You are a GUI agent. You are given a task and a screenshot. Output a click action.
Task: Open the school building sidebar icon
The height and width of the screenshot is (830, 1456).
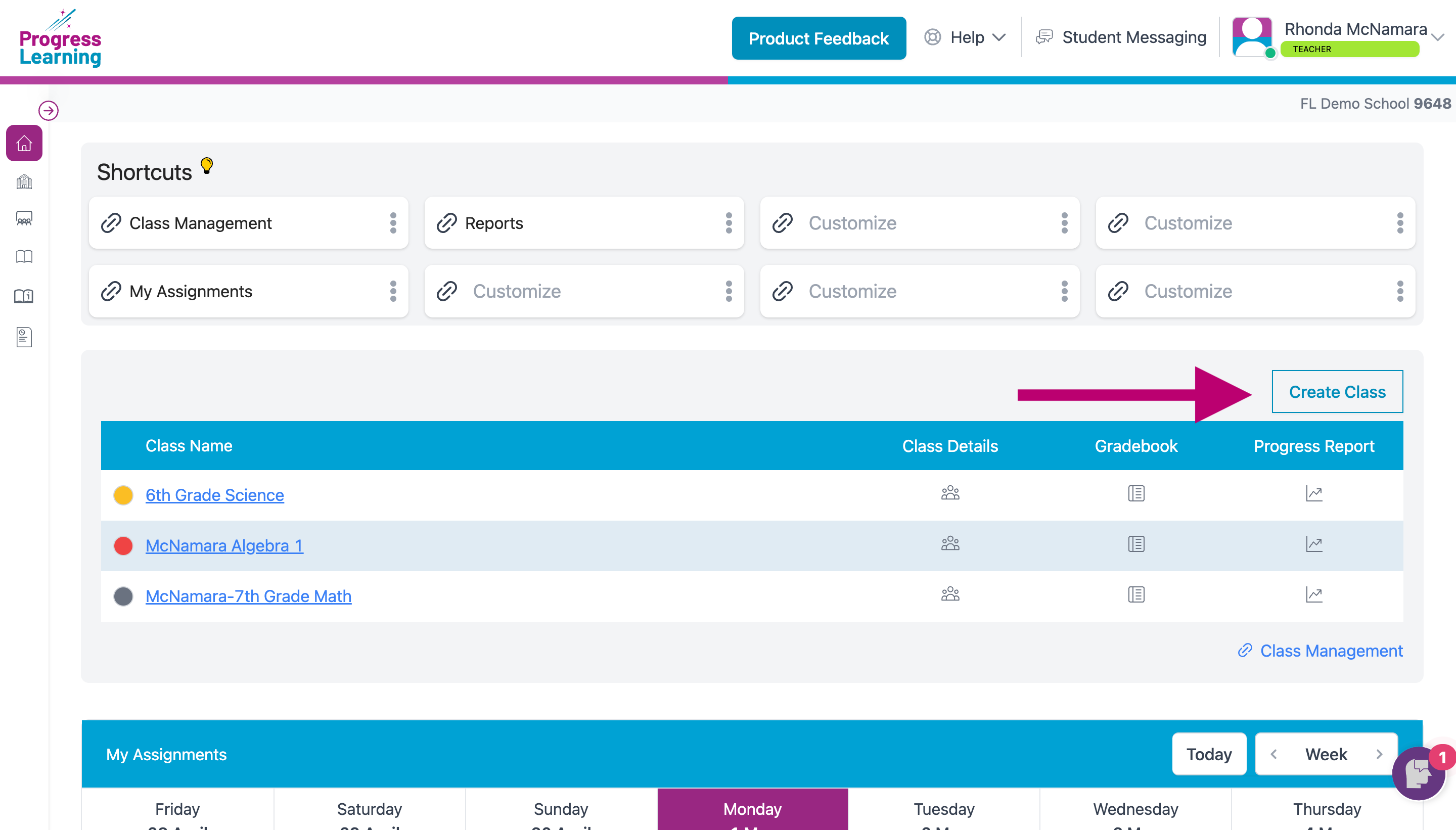coord(24,182)
